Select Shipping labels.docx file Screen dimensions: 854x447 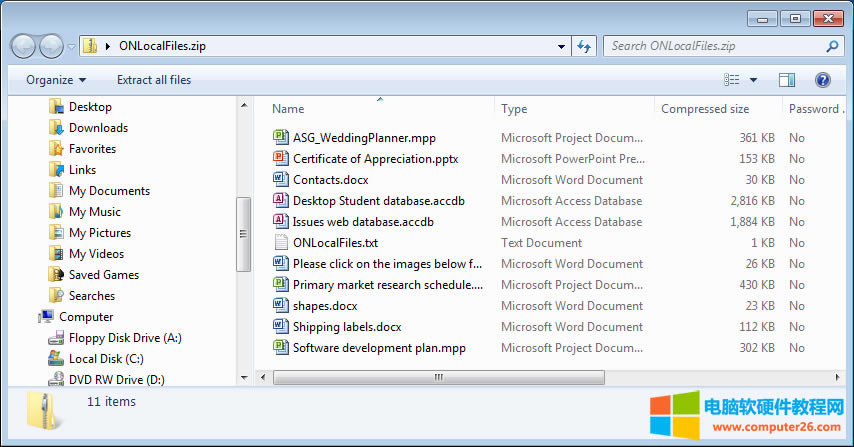pos(347,327)
